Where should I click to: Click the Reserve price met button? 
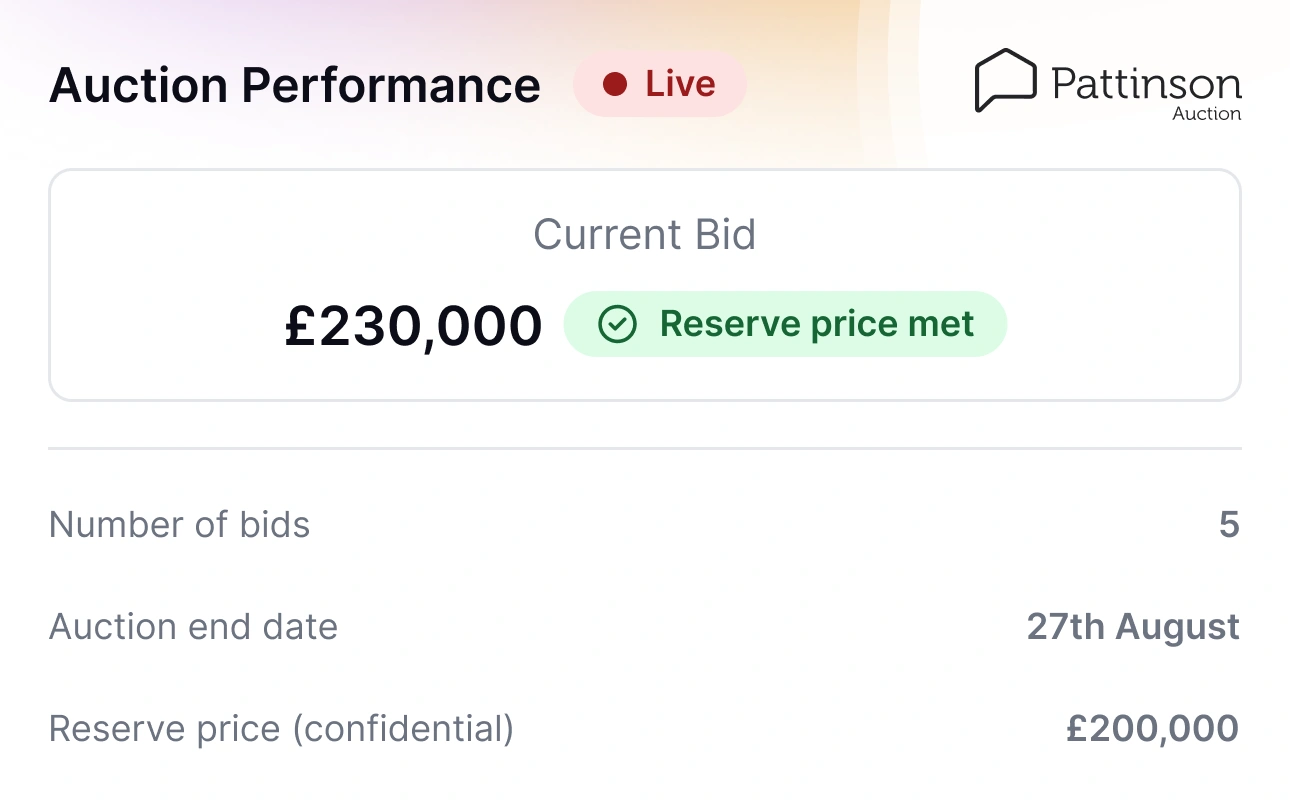(786, 324)
